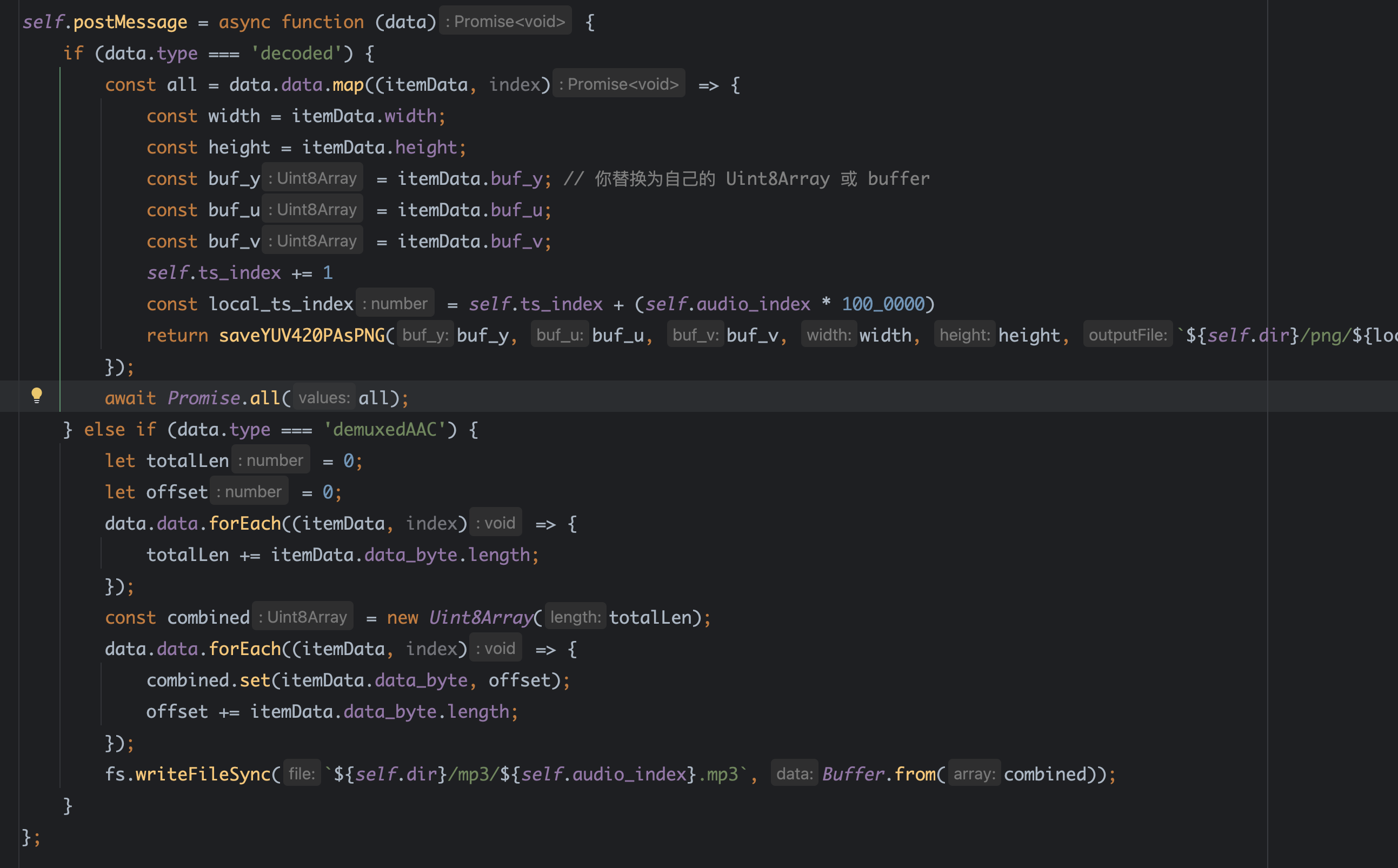Click the 'demuxedAAC' string literal

coord(385,430)
